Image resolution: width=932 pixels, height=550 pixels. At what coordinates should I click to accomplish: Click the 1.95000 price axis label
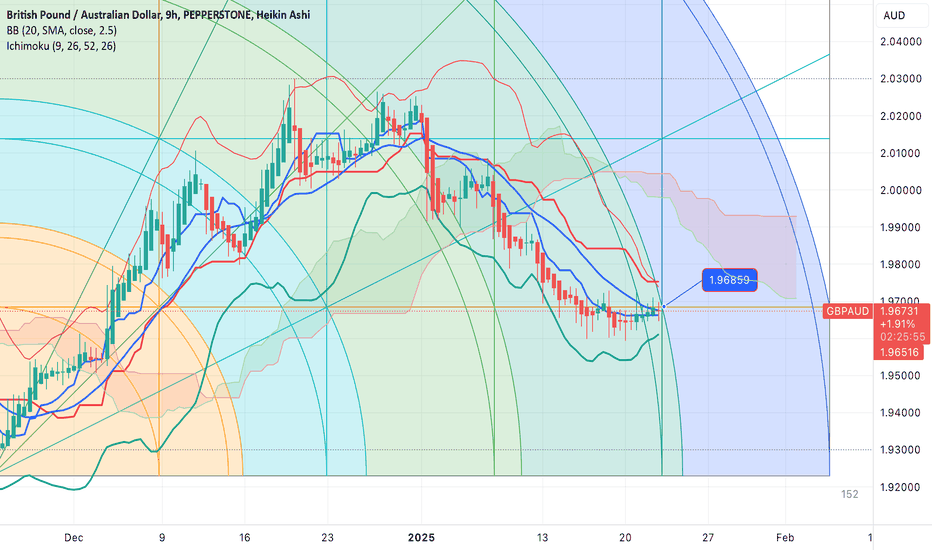(x=900, y=375)
